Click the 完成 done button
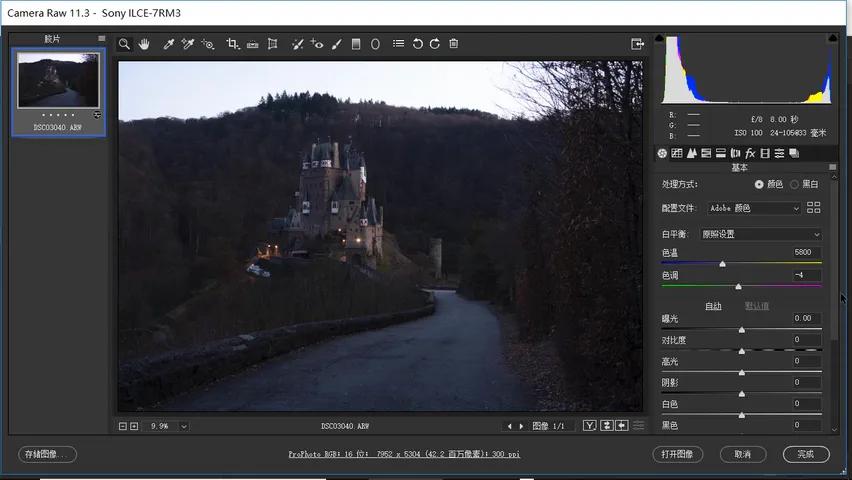Viewport: 852px width, 480px height. point(806,454)
